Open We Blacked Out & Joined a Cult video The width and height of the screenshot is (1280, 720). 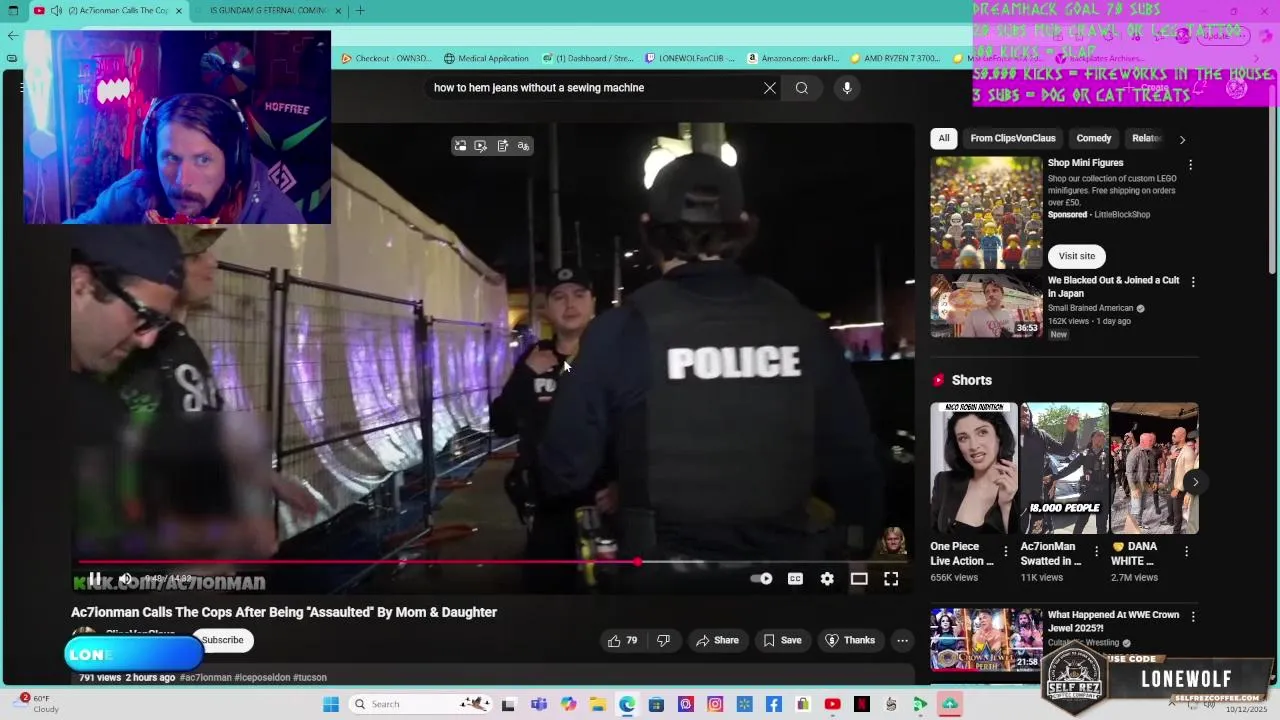pos(987,306)
